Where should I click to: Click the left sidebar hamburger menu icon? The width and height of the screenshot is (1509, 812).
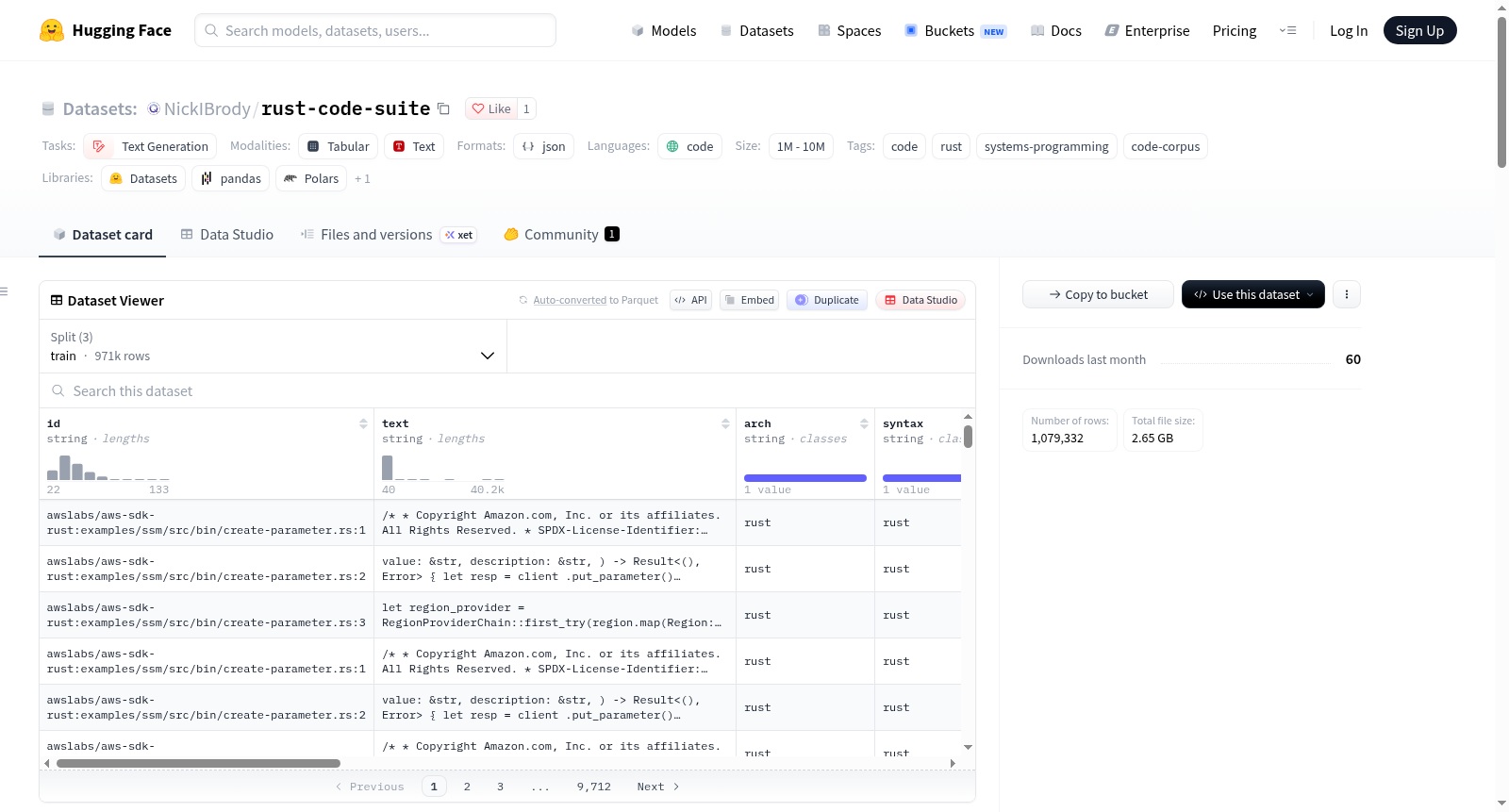click(4, 291)
